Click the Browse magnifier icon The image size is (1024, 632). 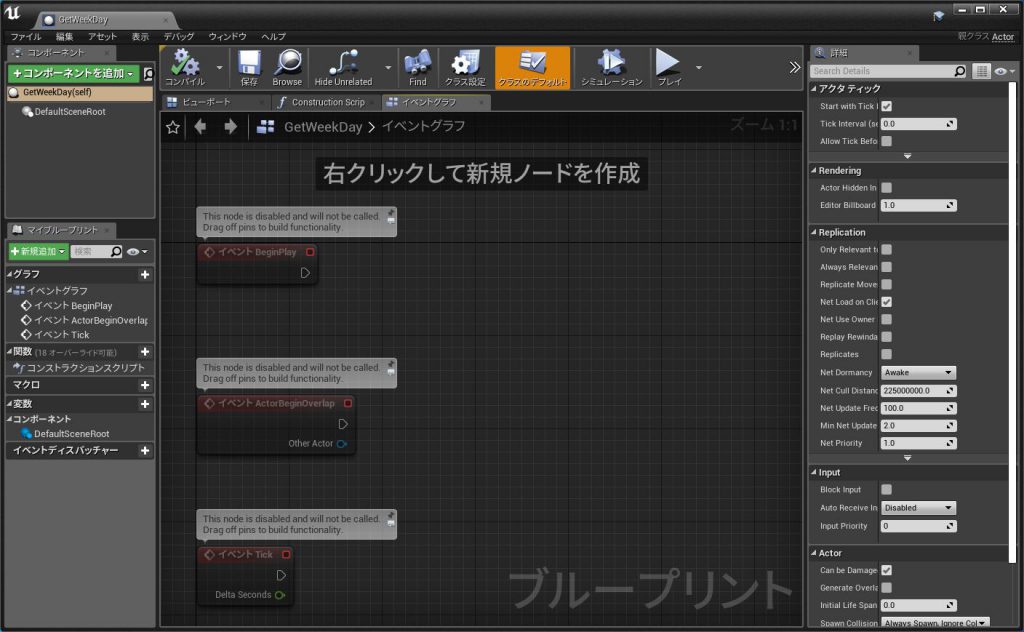click(x=287, y=67)
